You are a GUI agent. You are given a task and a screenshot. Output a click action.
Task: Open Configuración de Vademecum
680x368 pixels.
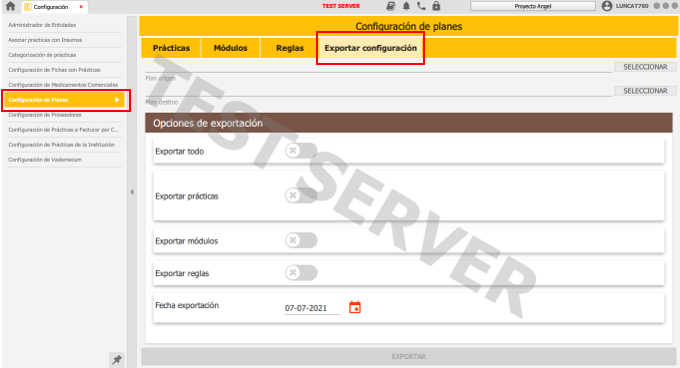coord(64,160)
